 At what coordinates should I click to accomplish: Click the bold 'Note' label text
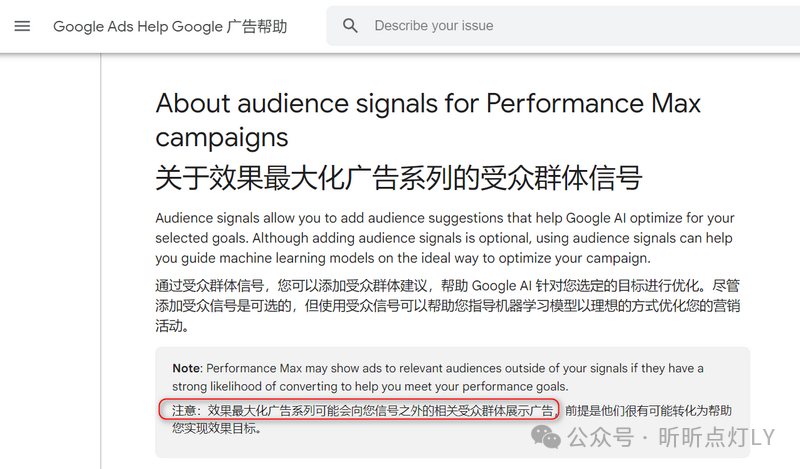[x=187, y=368]
